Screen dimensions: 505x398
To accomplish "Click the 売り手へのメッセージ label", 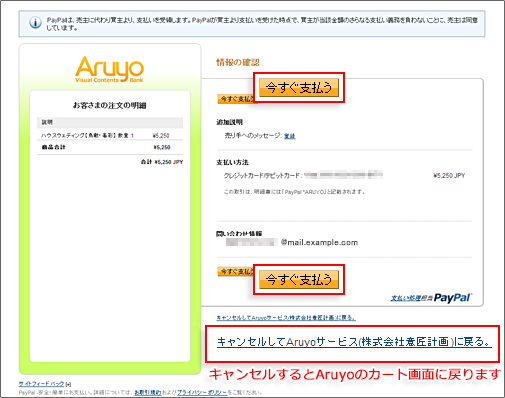I will 253,136.
